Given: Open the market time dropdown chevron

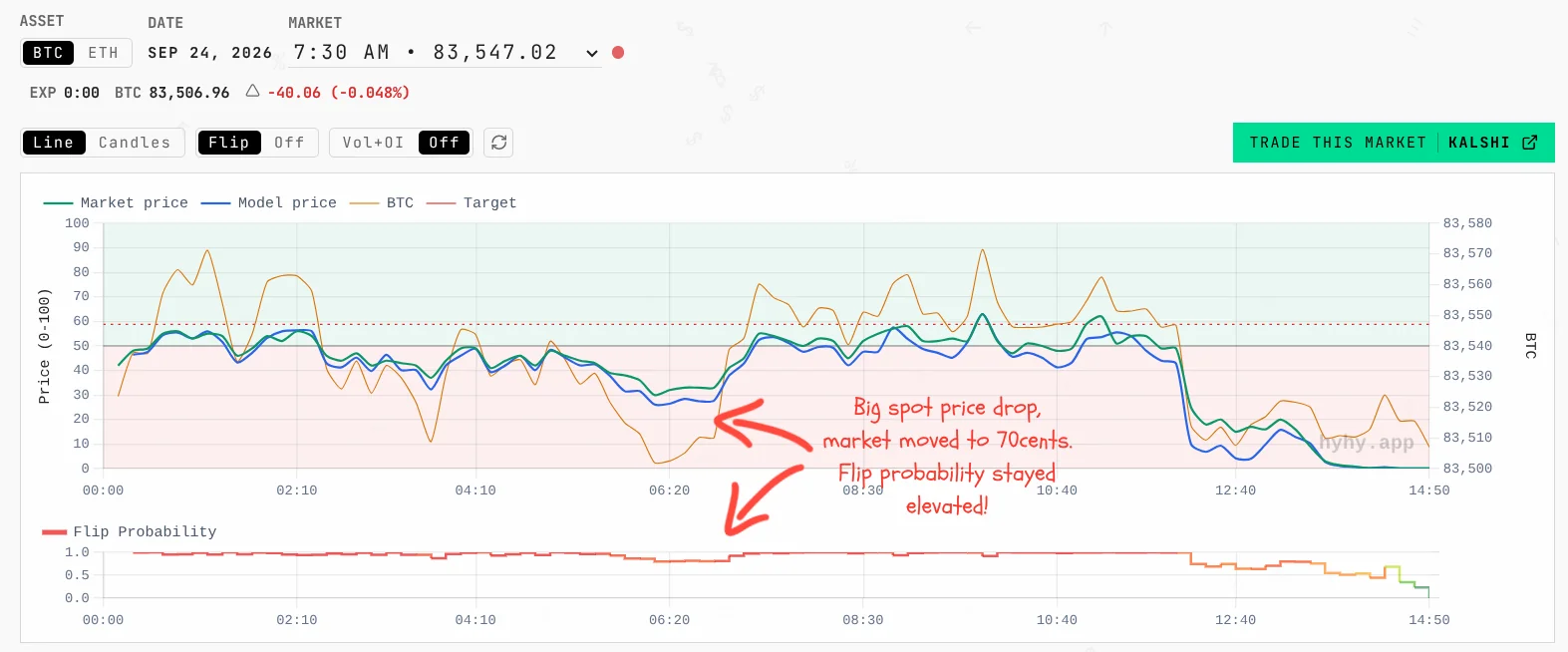Looking at the screenshot, I should (x=592, y=54).
